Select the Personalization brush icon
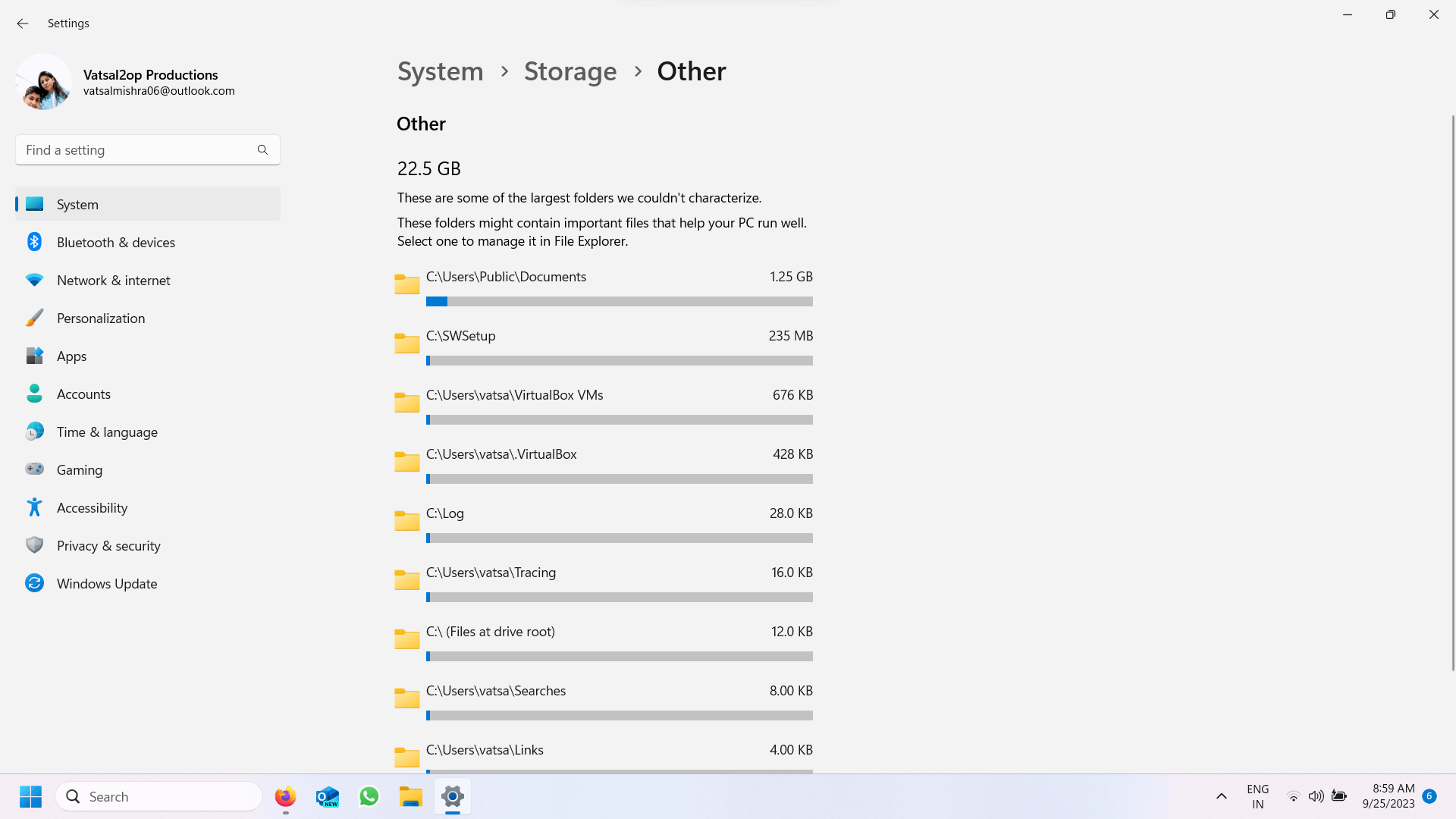This screenshot has width=1456, height=819. point(34,318)
